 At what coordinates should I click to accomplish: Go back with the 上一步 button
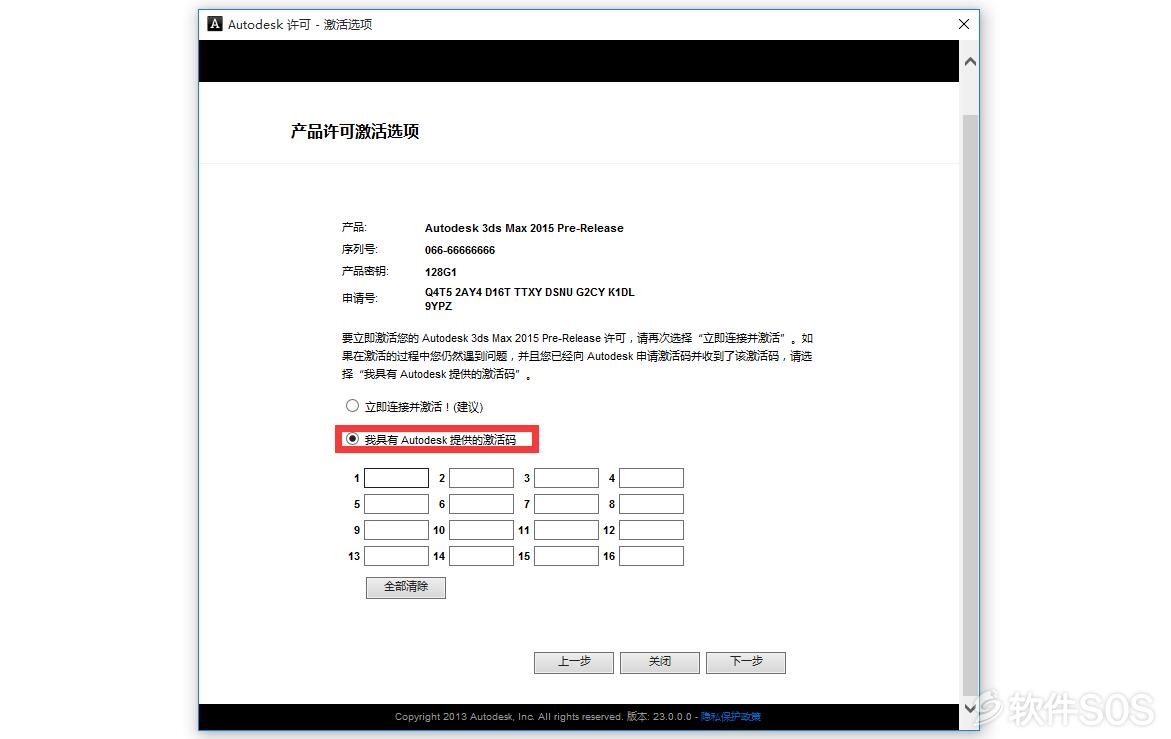coord(574,662)
